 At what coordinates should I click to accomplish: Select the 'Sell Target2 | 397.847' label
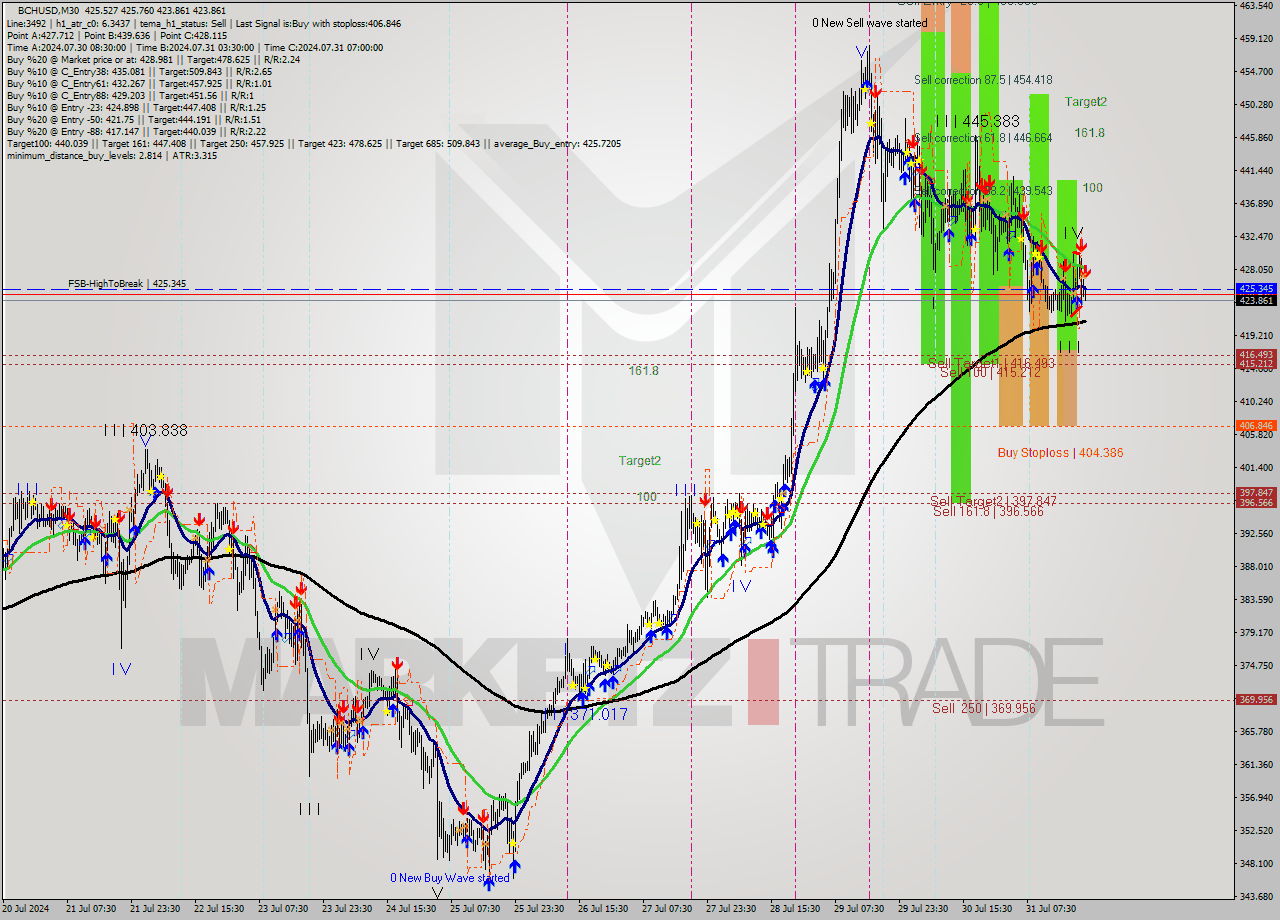click(993, 501)
